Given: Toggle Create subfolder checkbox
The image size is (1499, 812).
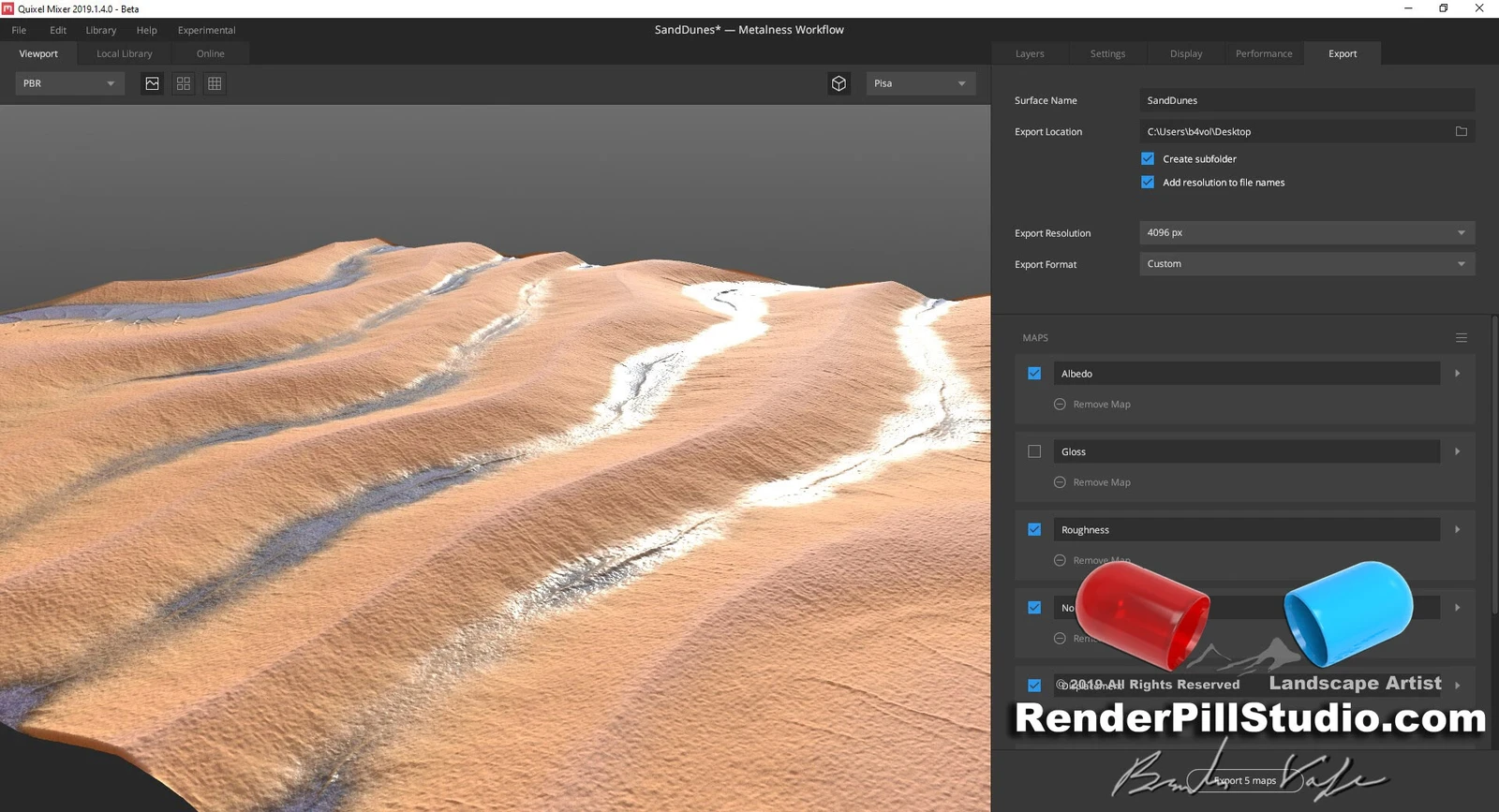Looking at the screenshot, I should pos(1148,159).
